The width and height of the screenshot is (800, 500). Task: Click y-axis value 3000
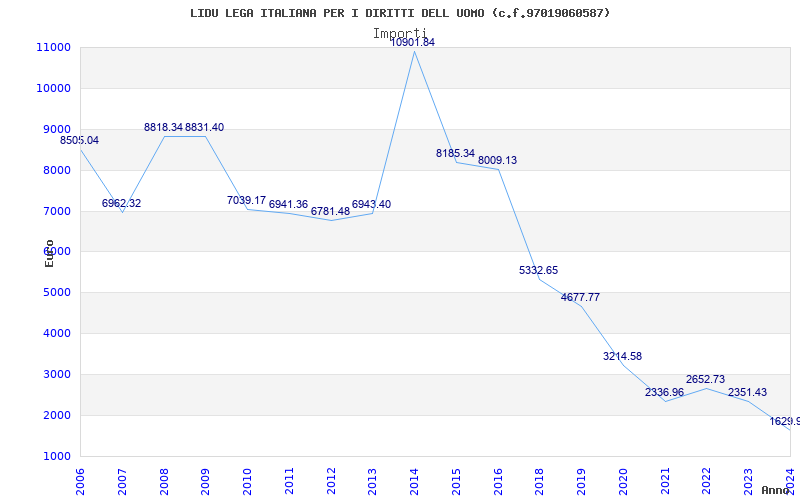pos(56,374)
